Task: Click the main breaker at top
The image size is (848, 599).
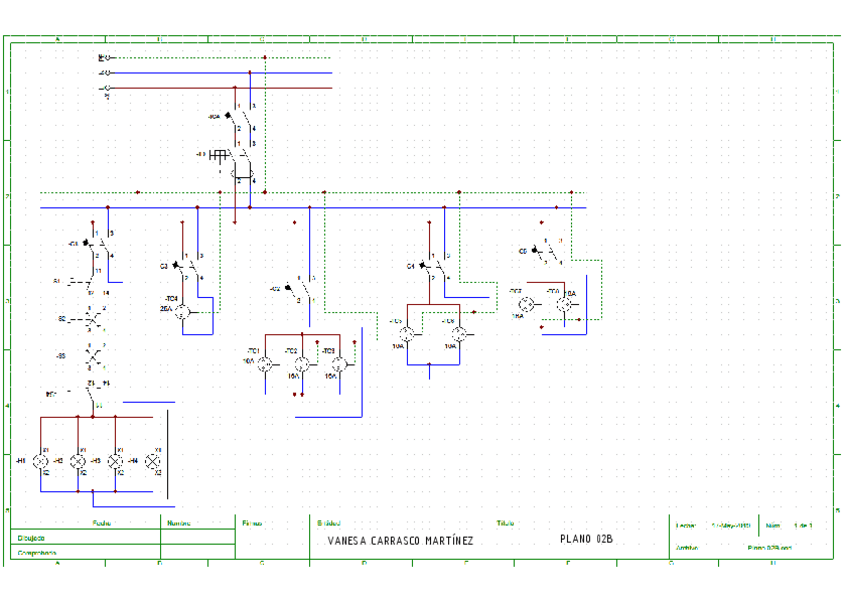Action: tap(238, 121)
